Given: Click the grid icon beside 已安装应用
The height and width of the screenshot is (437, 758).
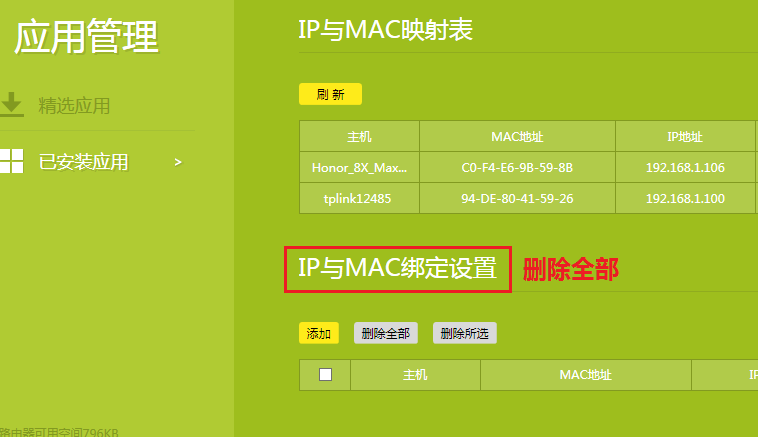Looking at the screenshot, I should (x=12, y=161).
